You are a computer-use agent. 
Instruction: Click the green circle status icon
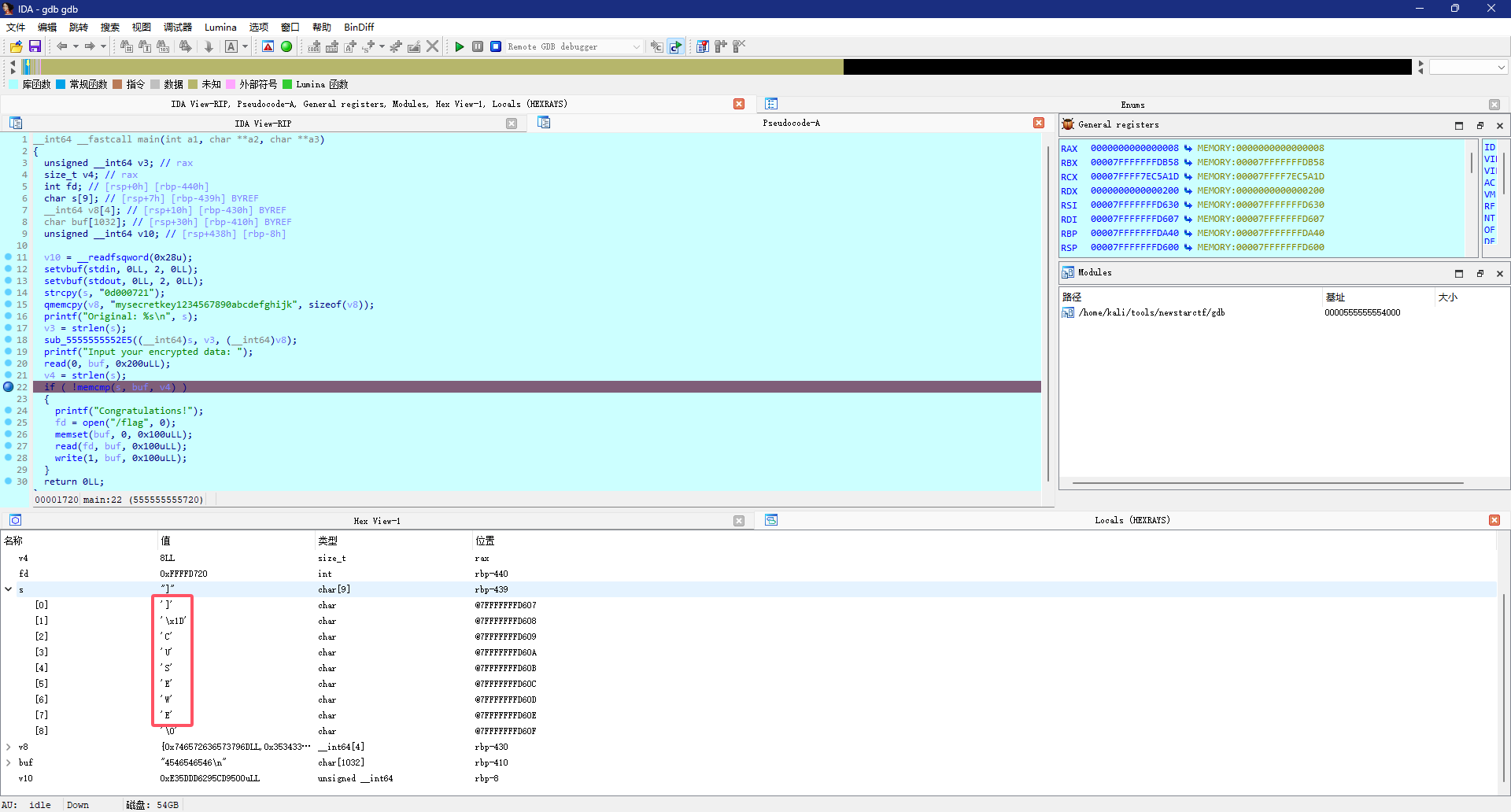pyautogui.click(x=286, y=46)
